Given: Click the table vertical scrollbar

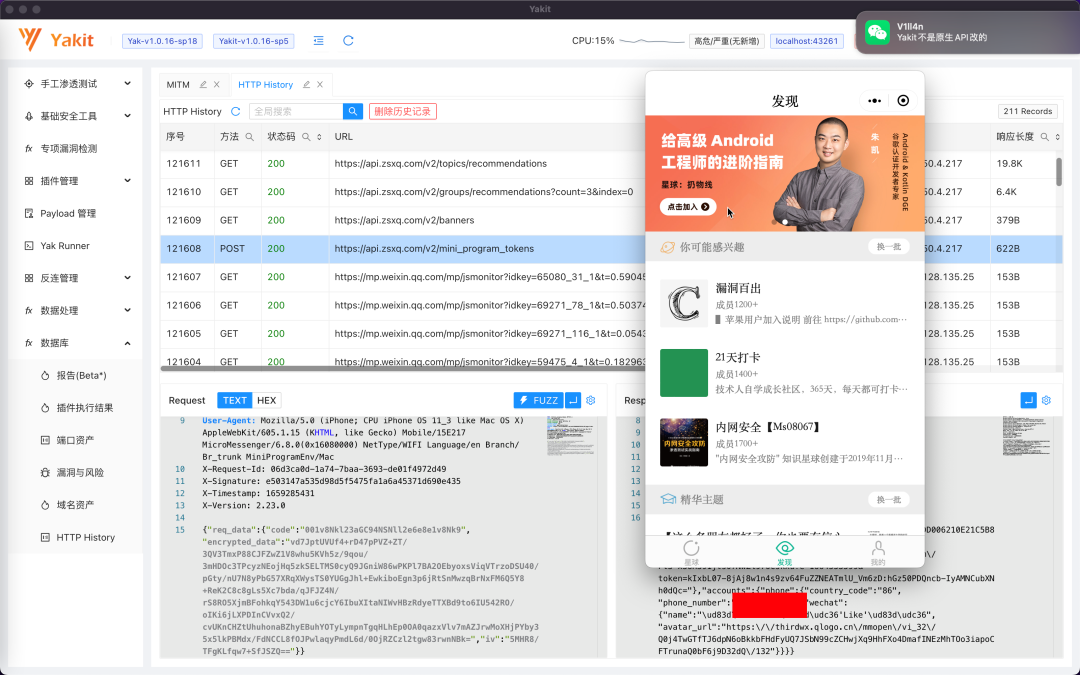Looking at the screenshot, I should [x=1059, y=171].
